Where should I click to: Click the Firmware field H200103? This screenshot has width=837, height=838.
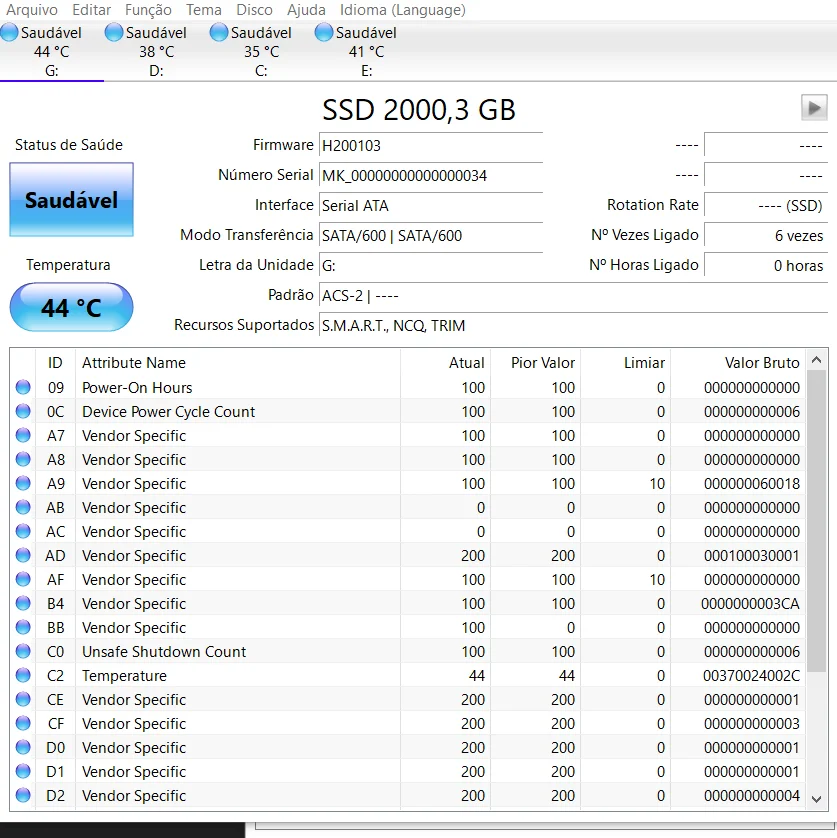[x=430, y=146]
